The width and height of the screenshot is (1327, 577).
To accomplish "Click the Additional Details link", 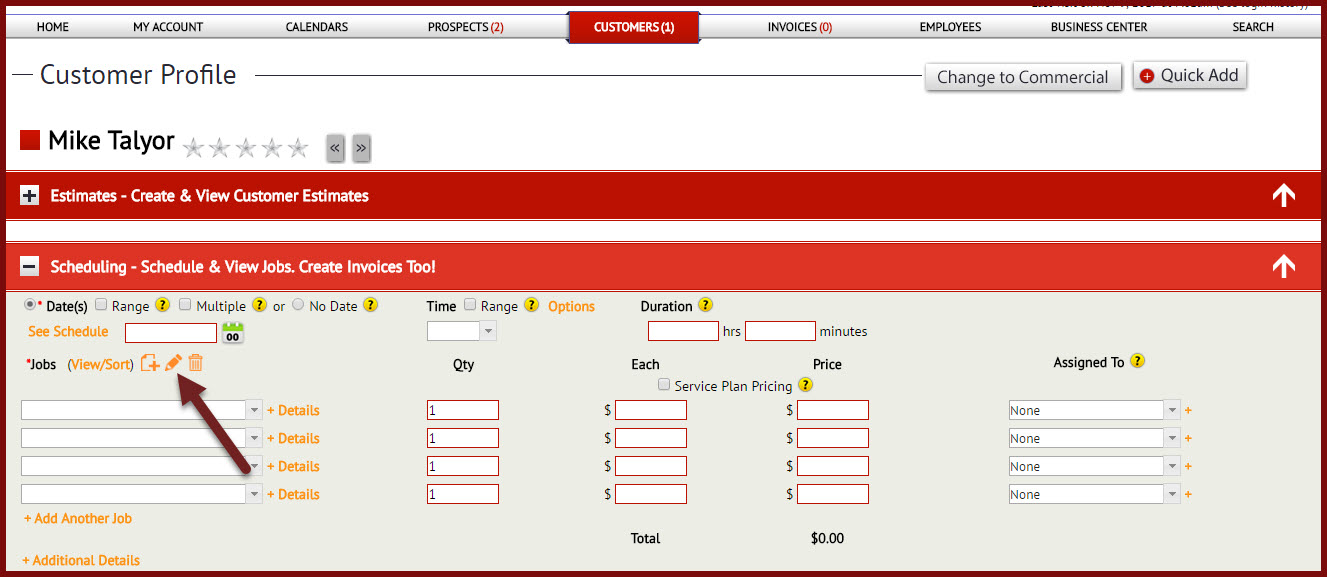I will point(81,561).
